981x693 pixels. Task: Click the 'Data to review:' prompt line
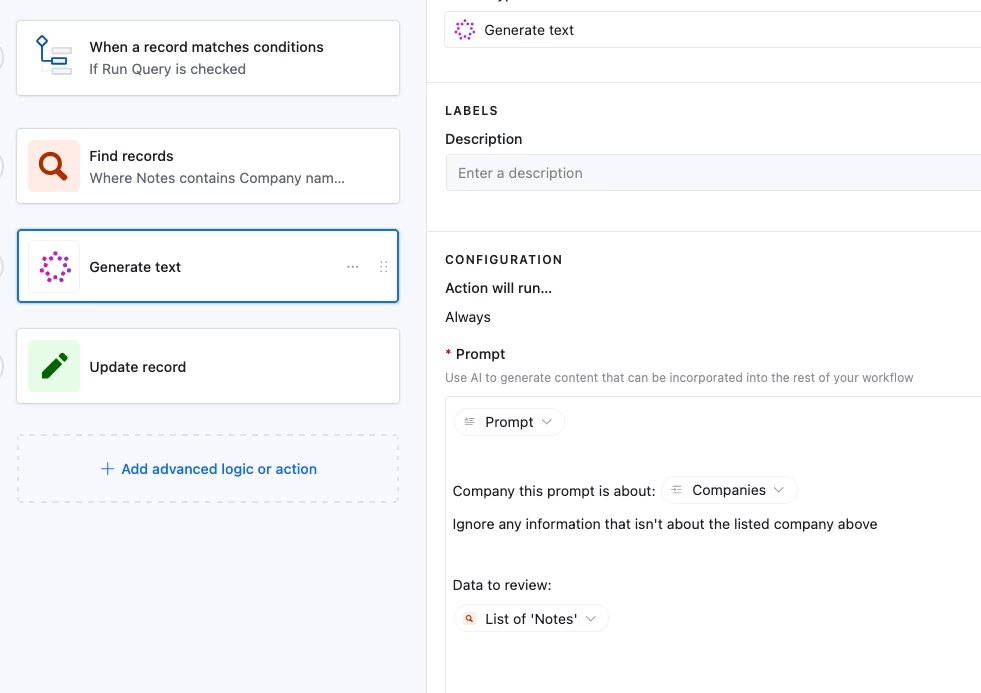coord(502,585)
